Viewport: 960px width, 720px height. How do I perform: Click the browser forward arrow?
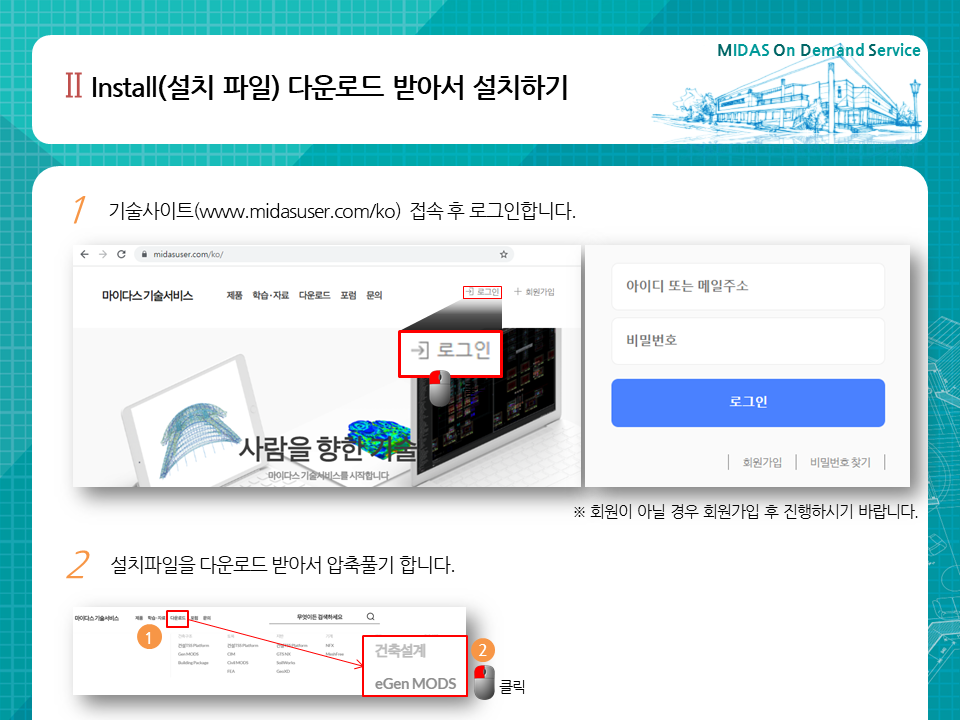[103, 254]
